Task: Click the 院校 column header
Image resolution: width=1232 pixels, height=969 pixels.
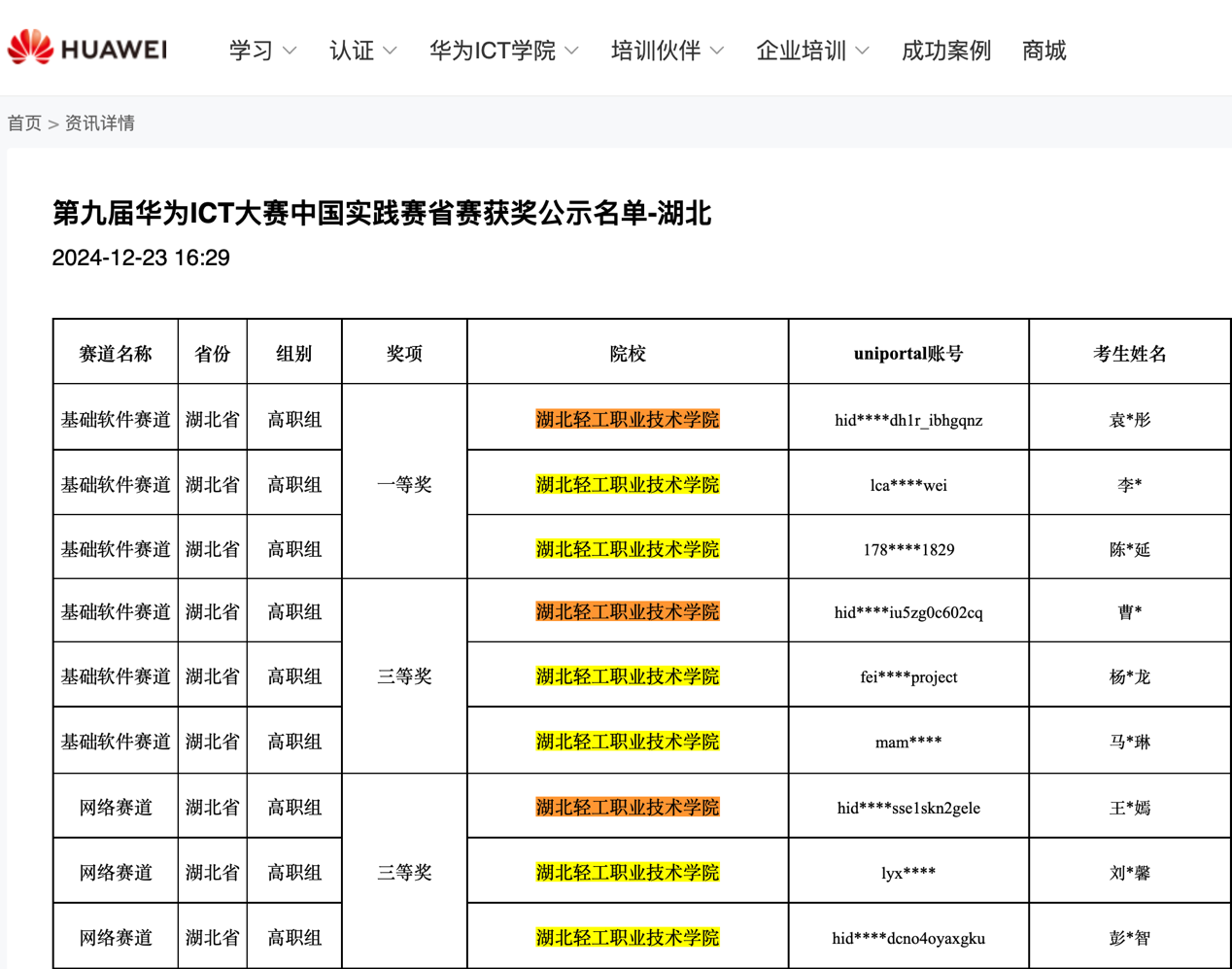Action: click(627, 354)
